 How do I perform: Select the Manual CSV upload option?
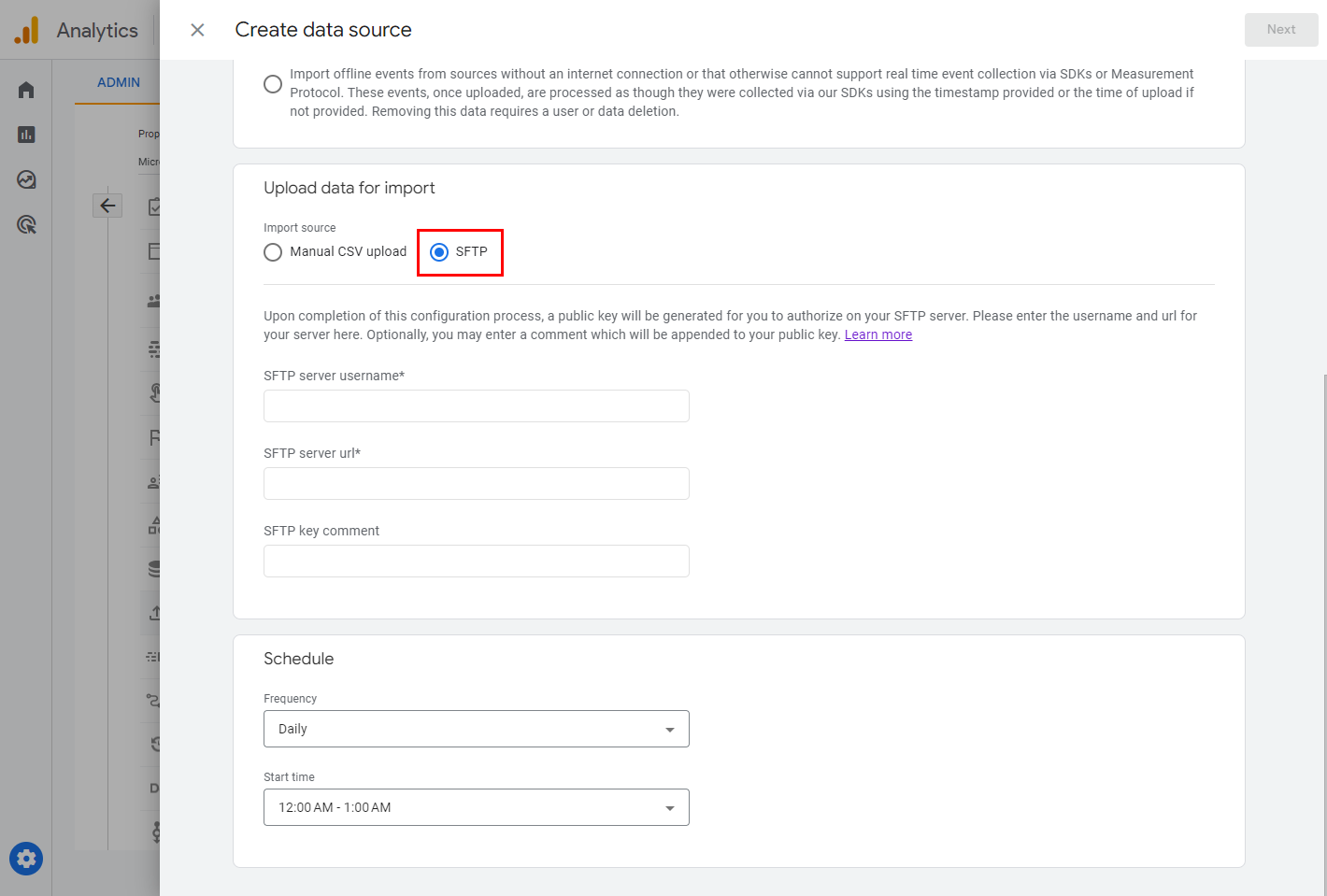[273, 252]
